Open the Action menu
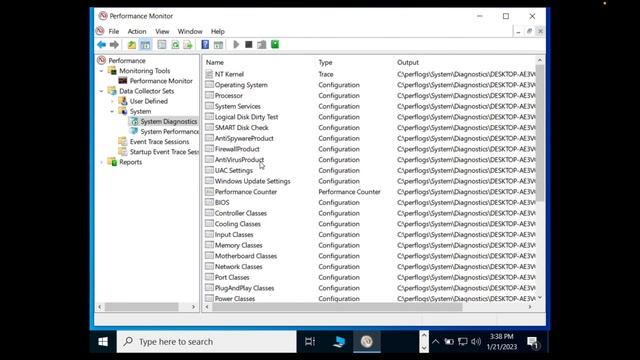 point(137,31)
